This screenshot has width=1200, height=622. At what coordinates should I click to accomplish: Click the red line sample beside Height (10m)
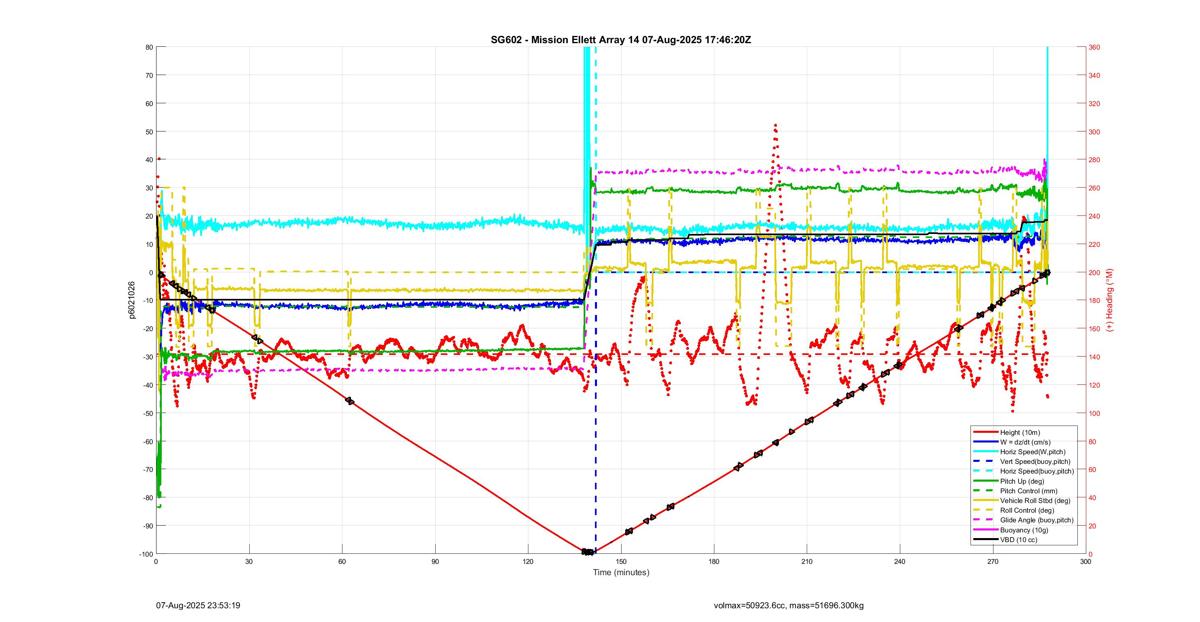pos(985,432)
